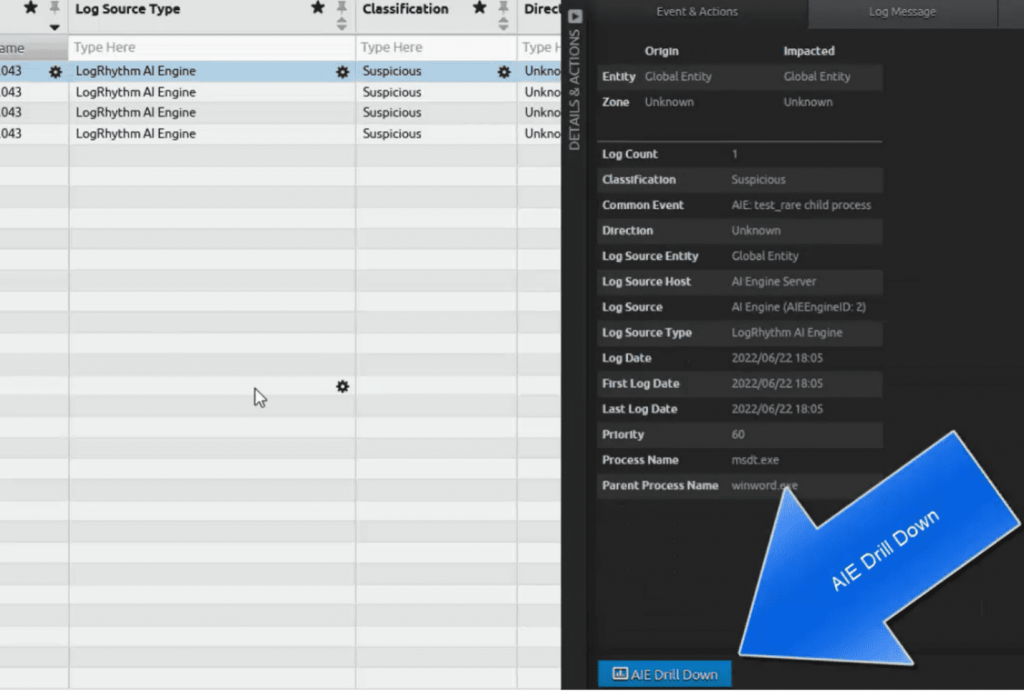Image resolution: width=1024 pixels, height=693 pixels.
Task: Click Log Source Type value in details
Action: [786, 332]
